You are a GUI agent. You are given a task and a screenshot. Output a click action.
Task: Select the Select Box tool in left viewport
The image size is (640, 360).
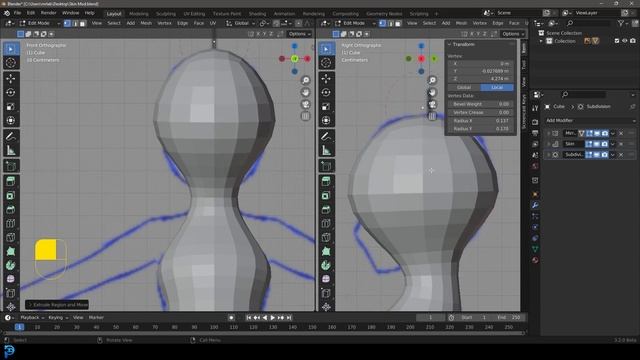11,49
